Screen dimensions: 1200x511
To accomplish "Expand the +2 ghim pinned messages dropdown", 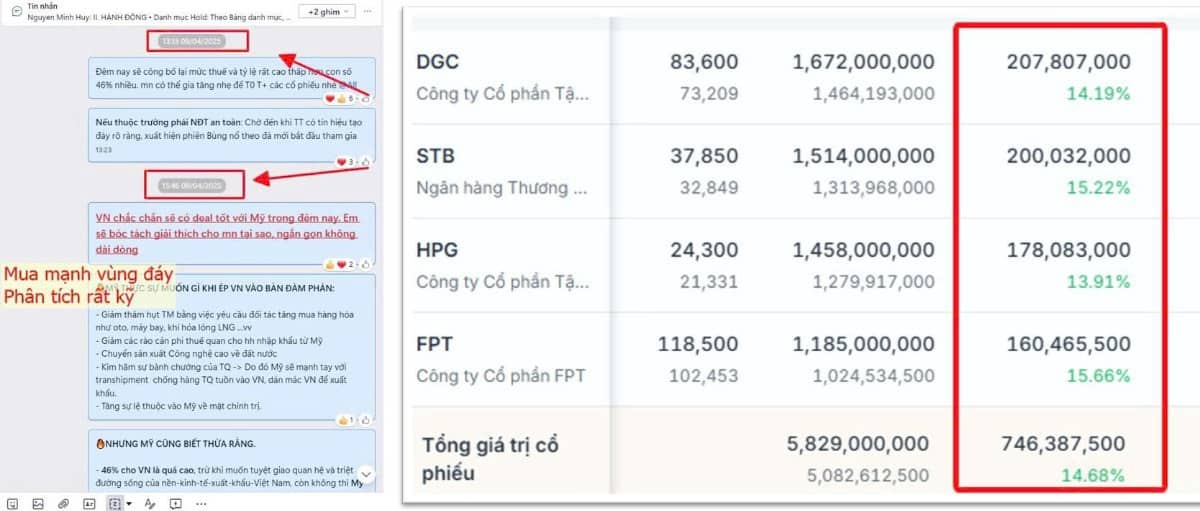I will coord(329,11).
